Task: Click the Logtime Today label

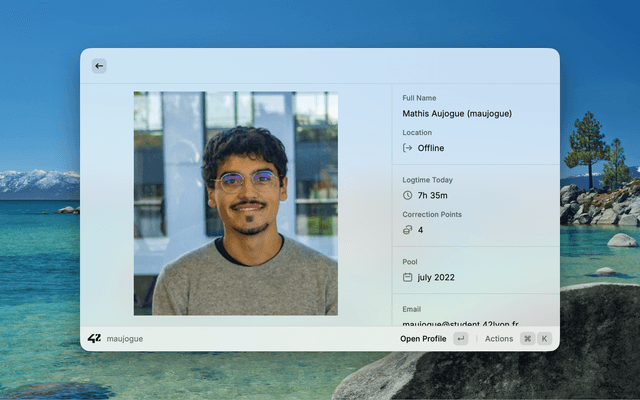Action: (427, 180)
